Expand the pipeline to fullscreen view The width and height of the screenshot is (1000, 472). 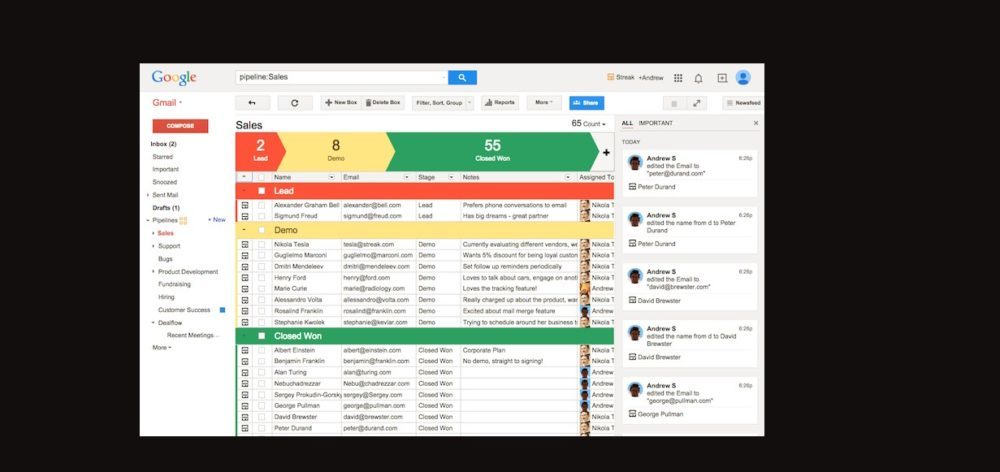click(x=697, y=103)
